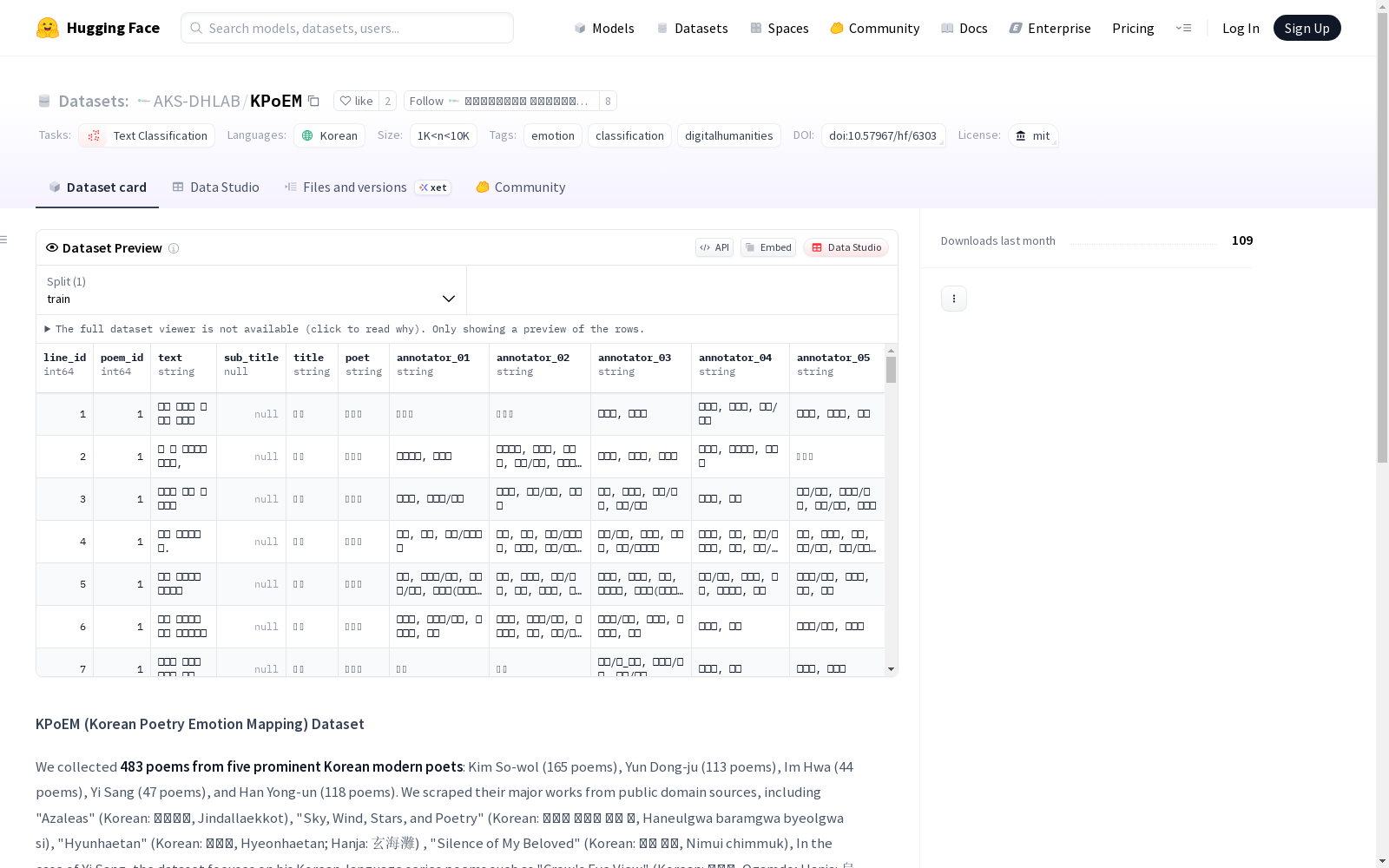Click Log In
This screenshot has height=868, width=1389.
coord(1241,28)
